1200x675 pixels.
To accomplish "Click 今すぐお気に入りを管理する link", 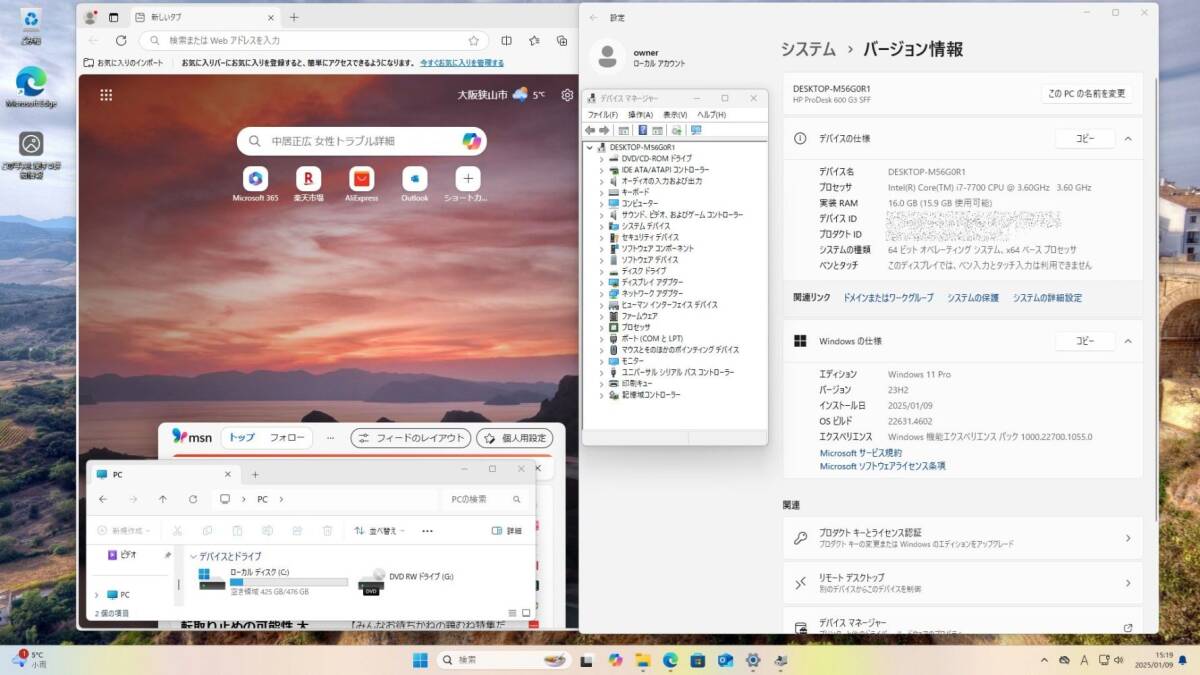I will point(462,62).
